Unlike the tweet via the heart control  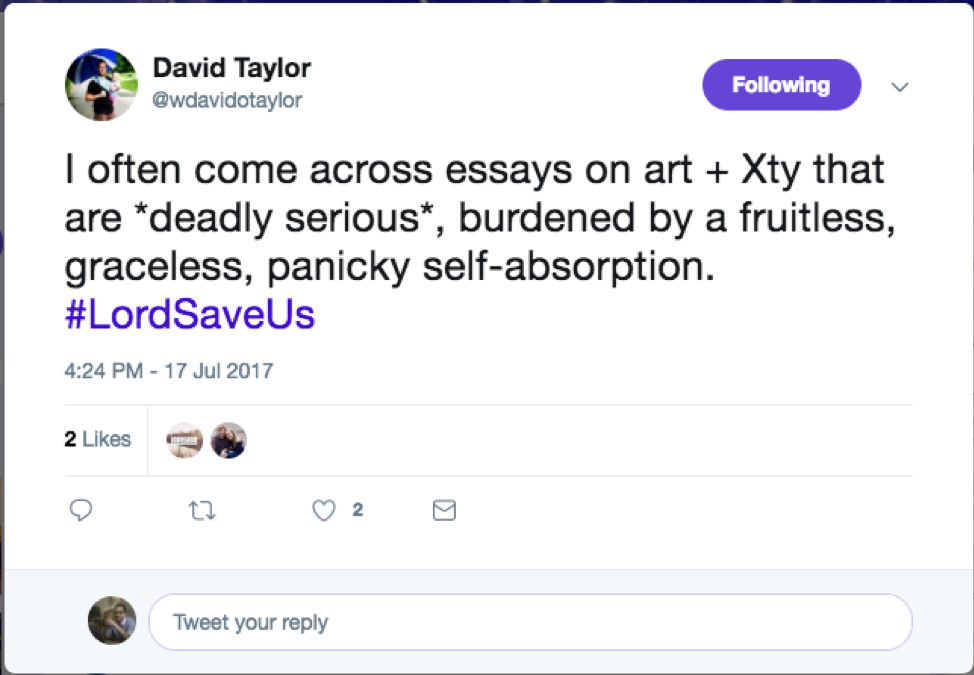tap(323, 510)
